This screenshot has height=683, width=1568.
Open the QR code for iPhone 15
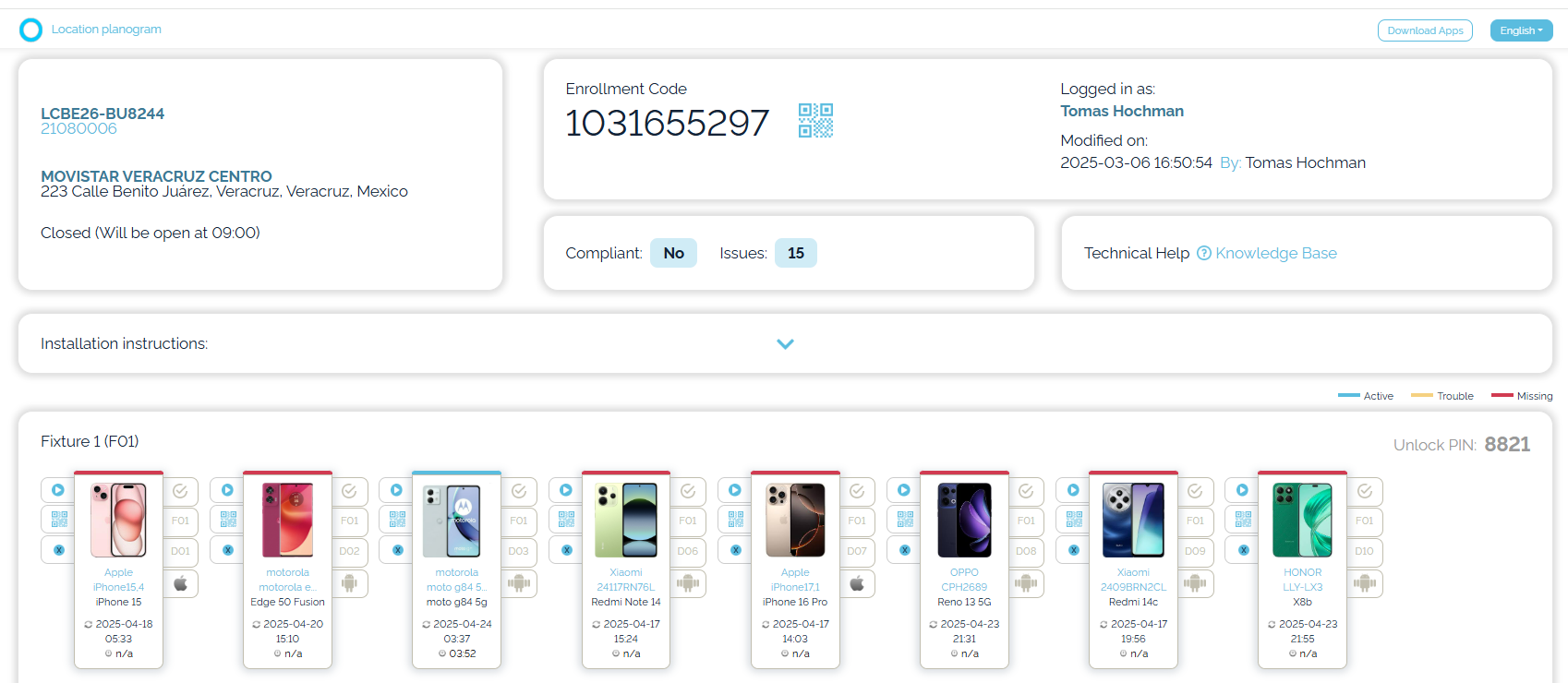[x=58, y=520]
